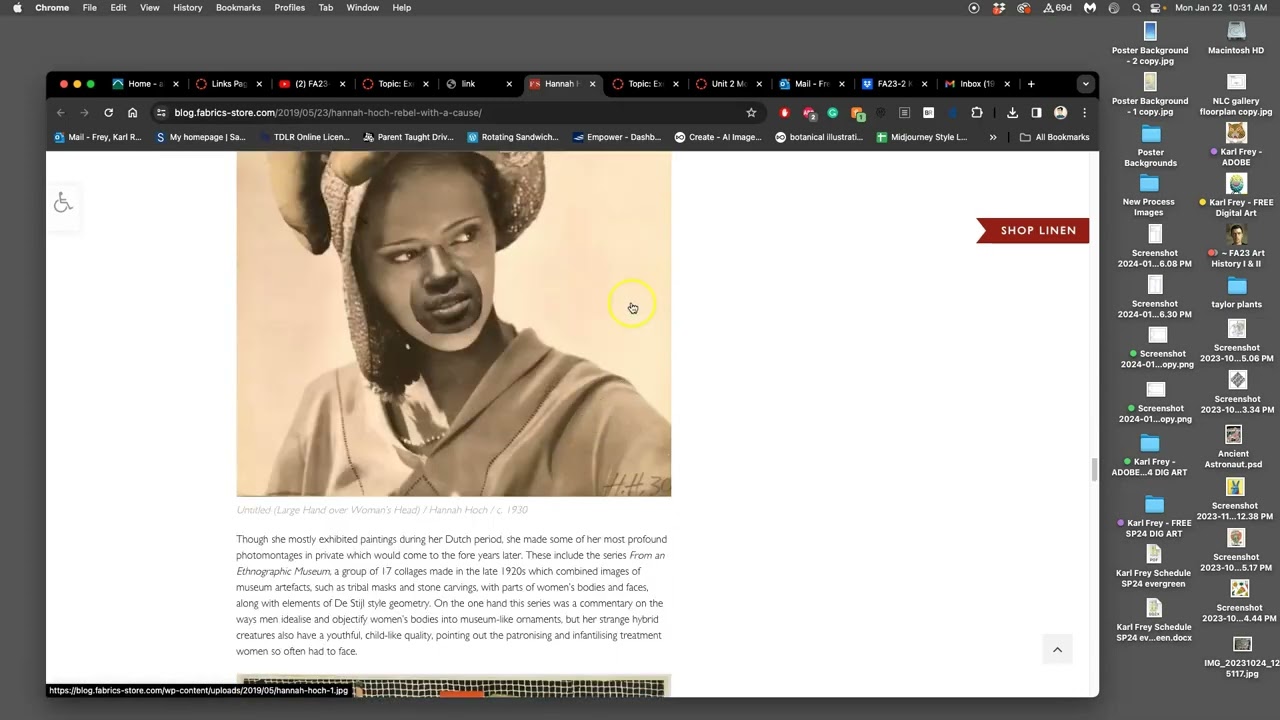The image size is (1280, 720).
Task: Click the red shield extension icon
Action: 784,113
